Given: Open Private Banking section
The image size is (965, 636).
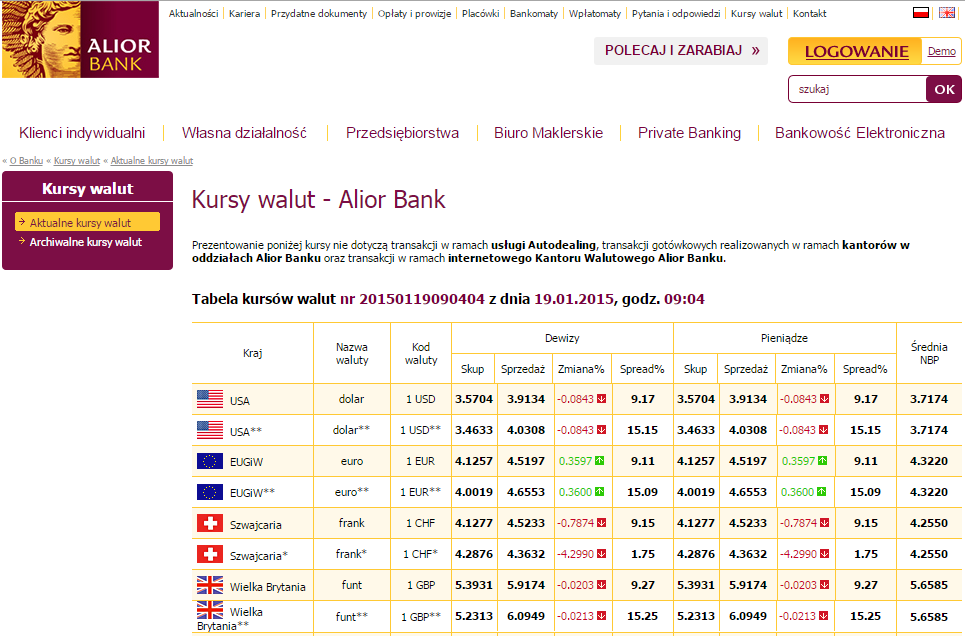Looking at the screenshot, I should [x=689, y=133].
